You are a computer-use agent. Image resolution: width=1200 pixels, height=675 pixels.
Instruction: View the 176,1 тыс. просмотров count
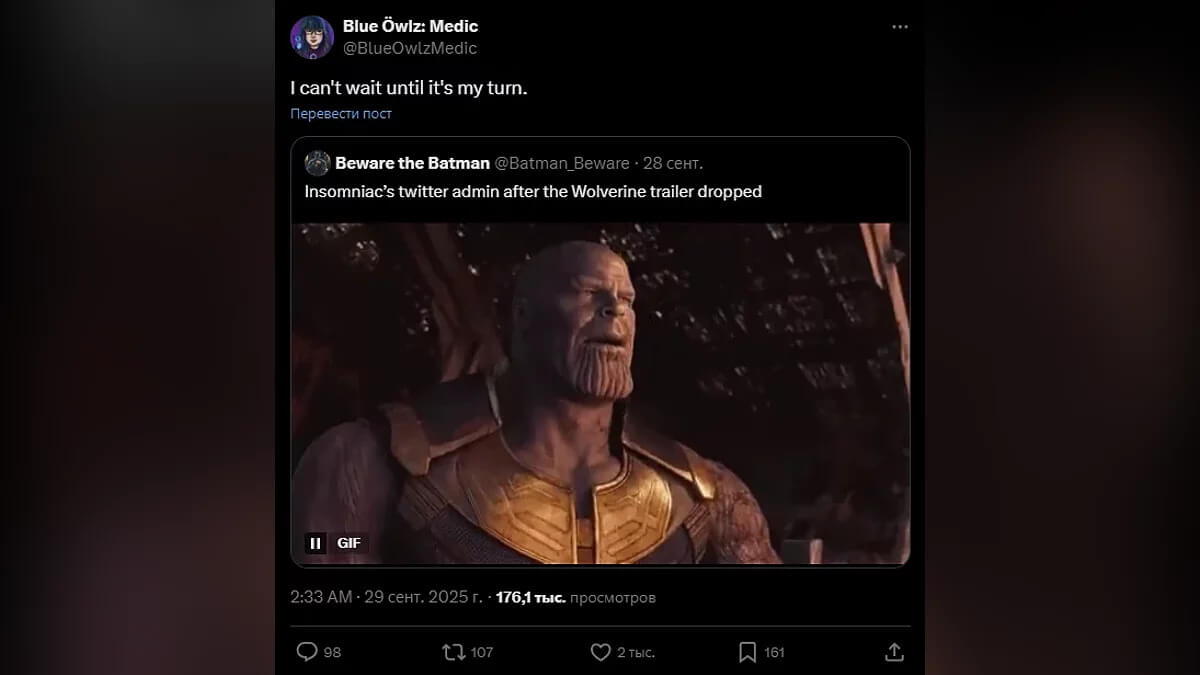click(576, 597)
